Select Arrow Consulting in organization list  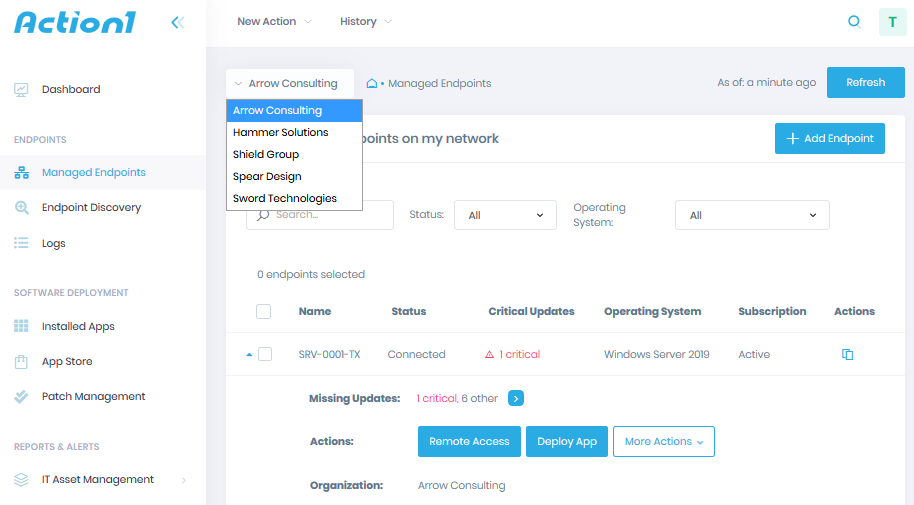click(x=294, y=111)
